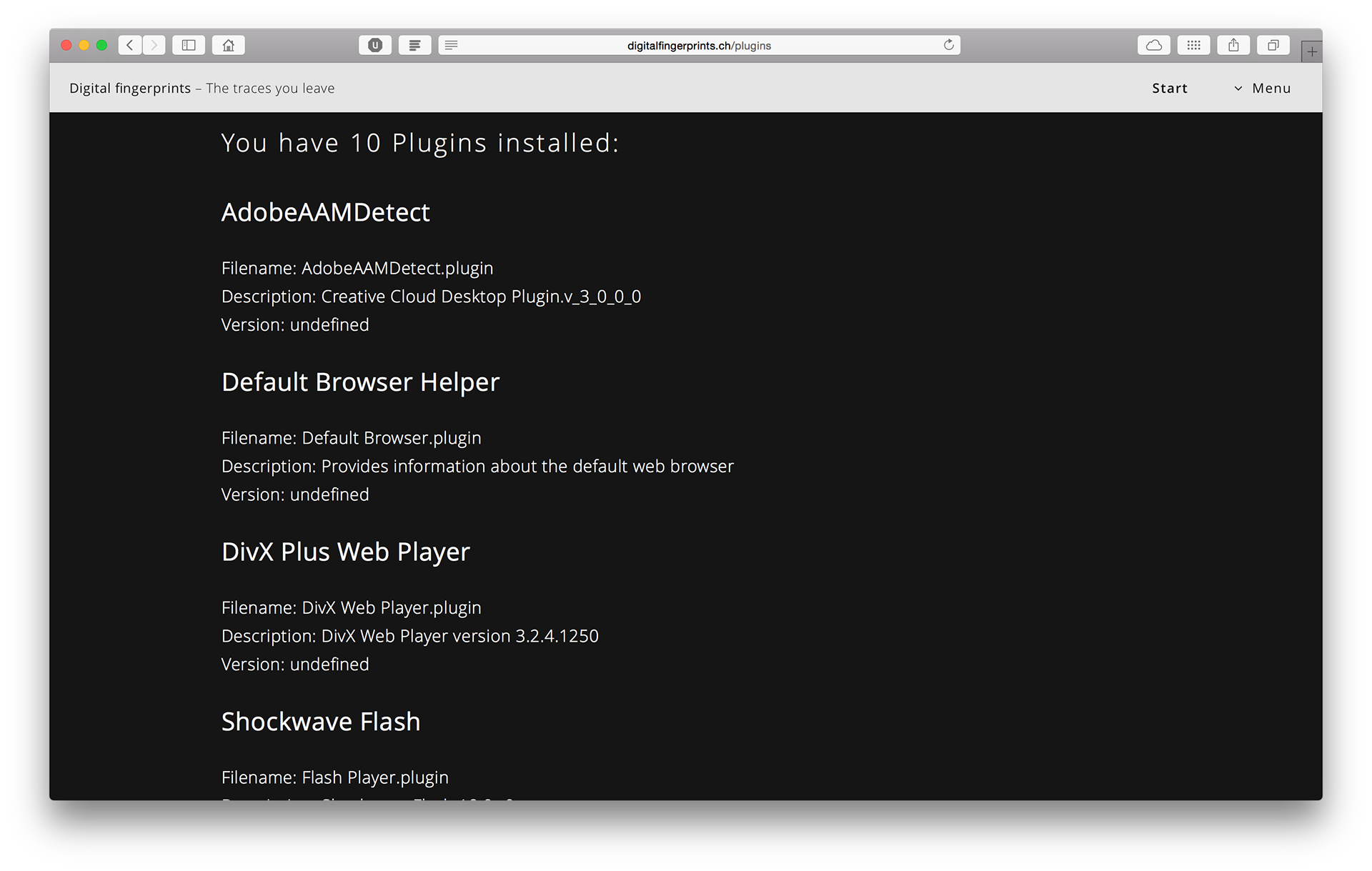Click 'Version: undefined' under AdobeAAMDetect

295,324
